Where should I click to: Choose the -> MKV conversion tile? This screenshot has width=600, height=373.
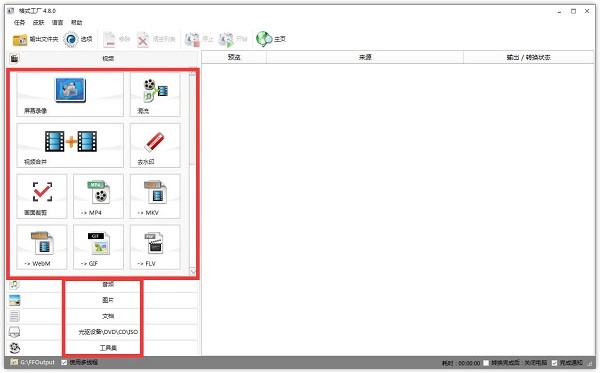click(x=155, y=196)
